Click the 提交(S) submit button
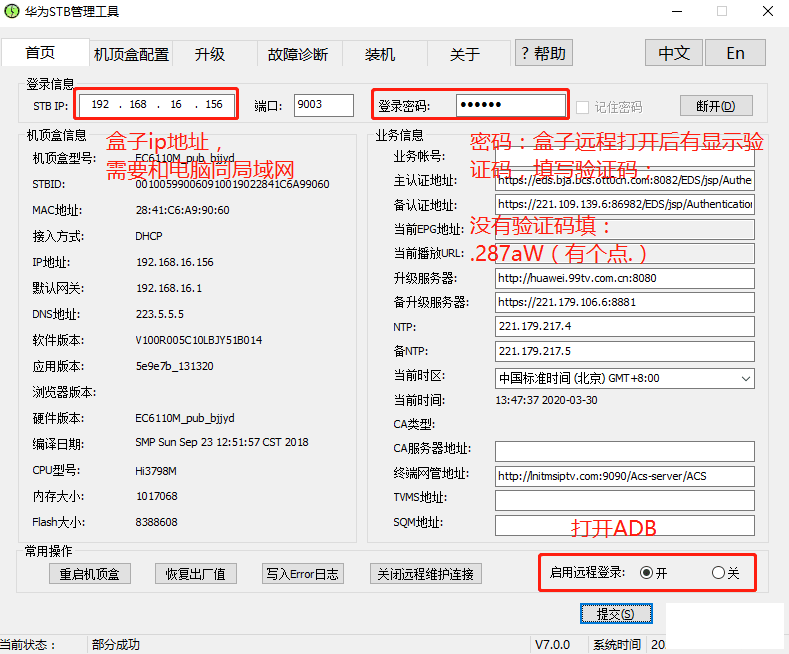 pos(616,614)
